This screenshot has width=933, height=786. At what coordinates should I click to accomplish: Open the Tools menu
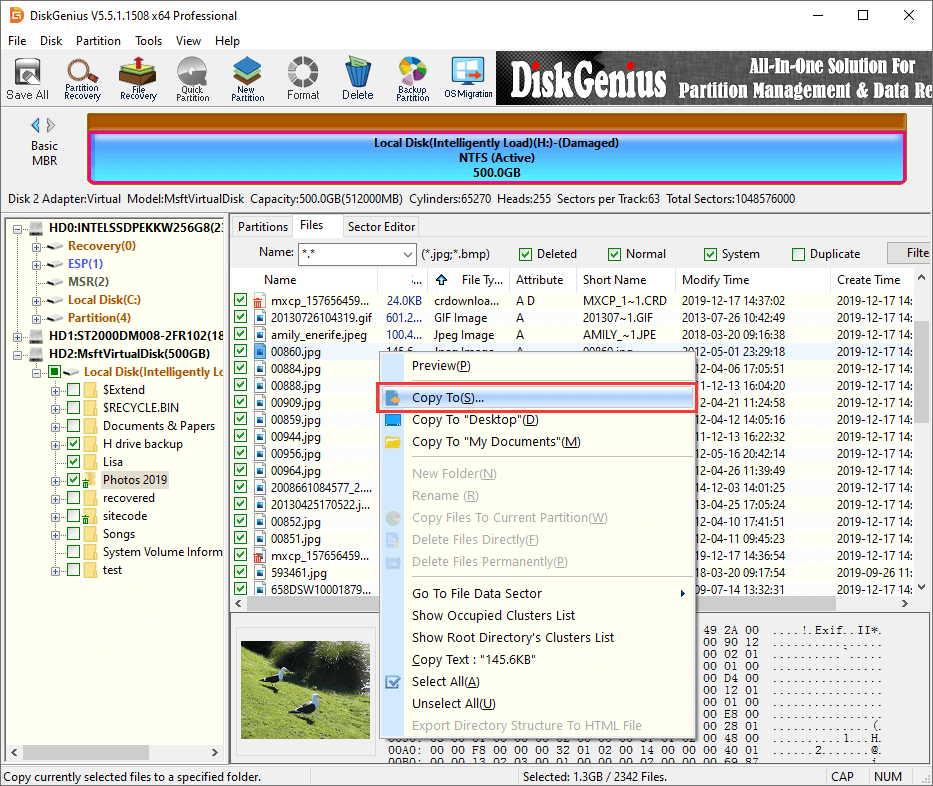[148, 40]
